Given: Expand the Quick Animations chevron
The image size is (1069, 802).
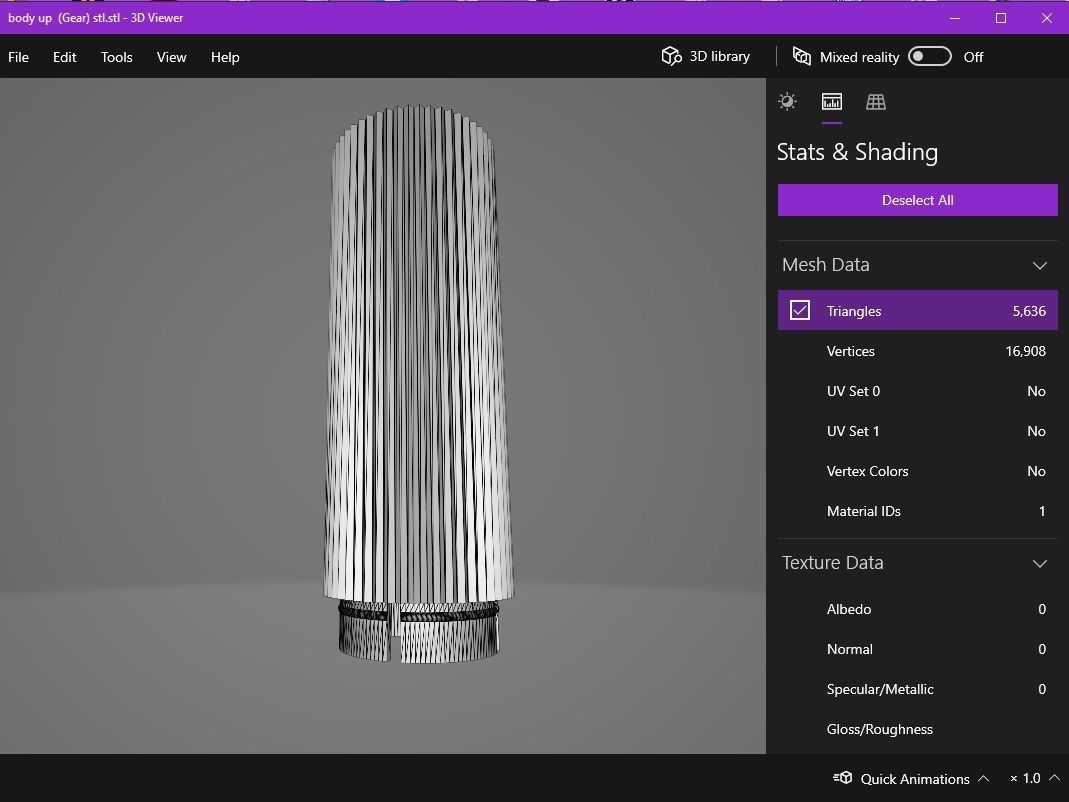Looking at the screenshot, I should pos(983,778).
